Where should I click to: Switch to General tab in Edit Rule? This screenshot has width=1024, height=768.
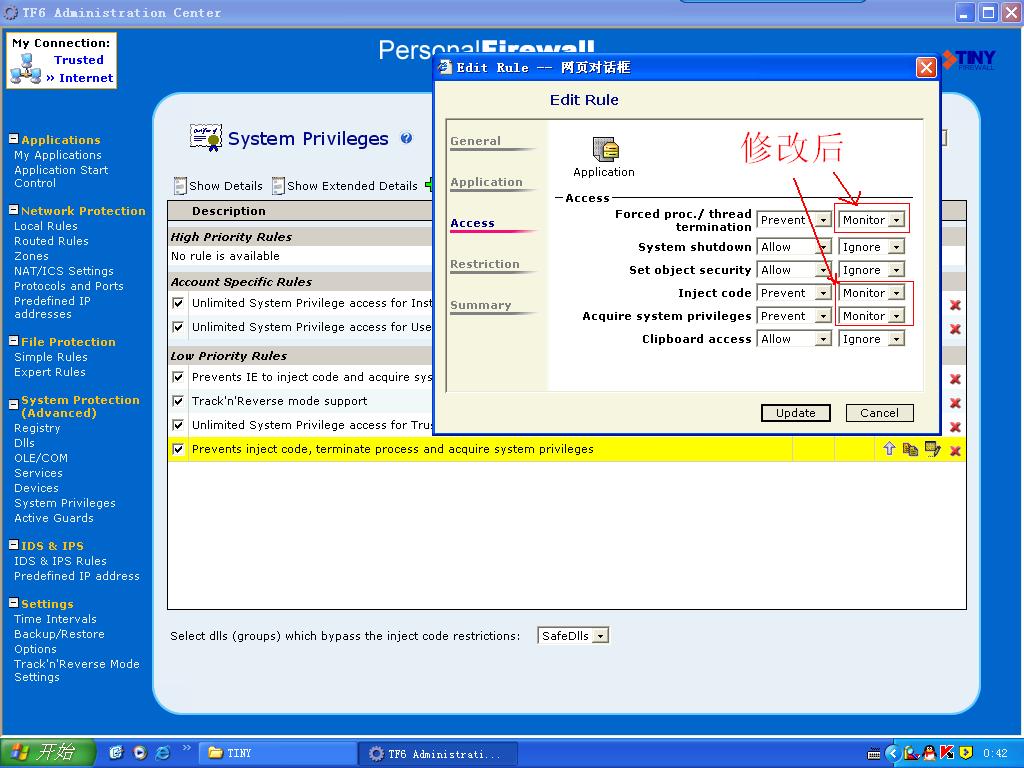point(475,141)
